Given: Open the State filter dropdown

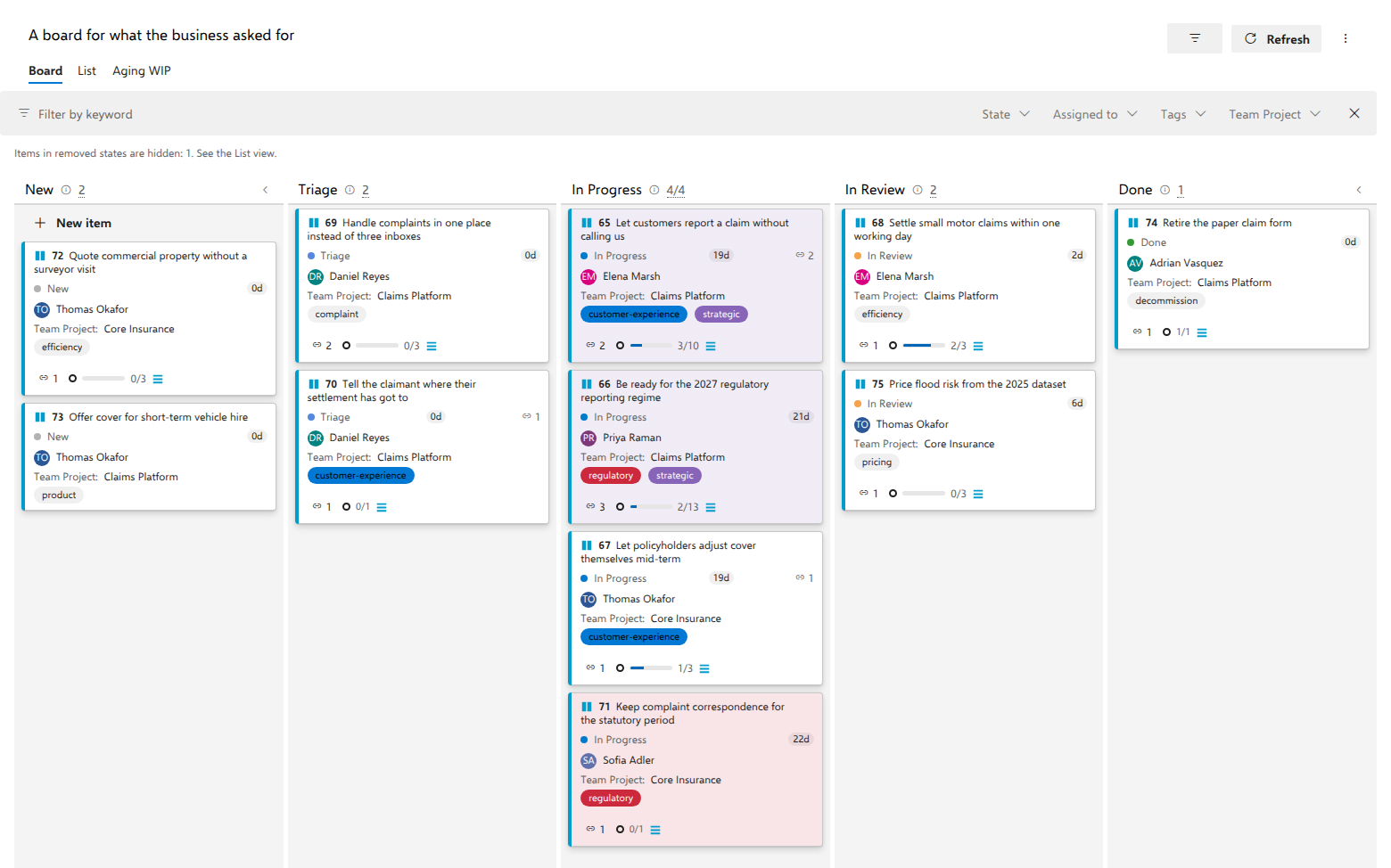Looking at the screenshot, I should (x=1006, y=114).
